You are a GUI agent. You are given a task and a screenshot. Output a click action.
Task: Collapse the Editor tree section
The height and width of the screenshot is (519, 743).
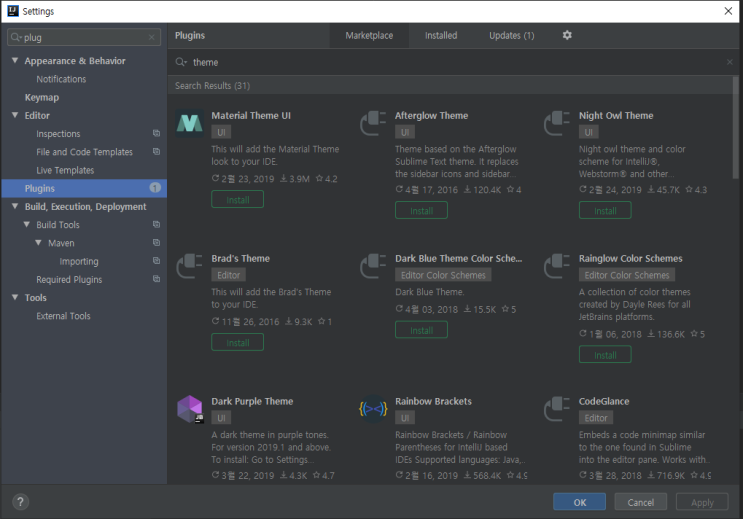pyautogui.click(x=15, y=115)
